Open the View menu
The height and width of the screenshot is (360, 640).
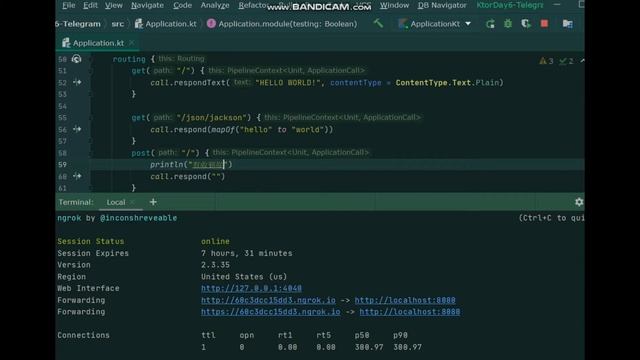tap(113, 5)
